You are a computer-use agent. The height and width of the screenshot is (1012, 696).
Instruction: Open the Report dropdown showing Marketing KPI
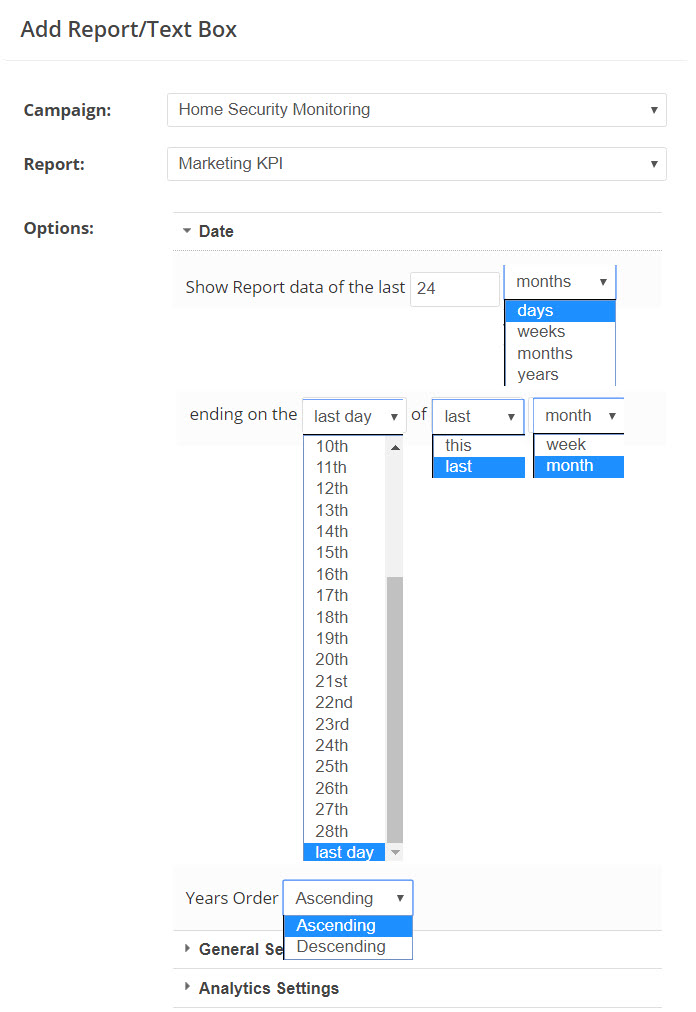coord(416,163)
